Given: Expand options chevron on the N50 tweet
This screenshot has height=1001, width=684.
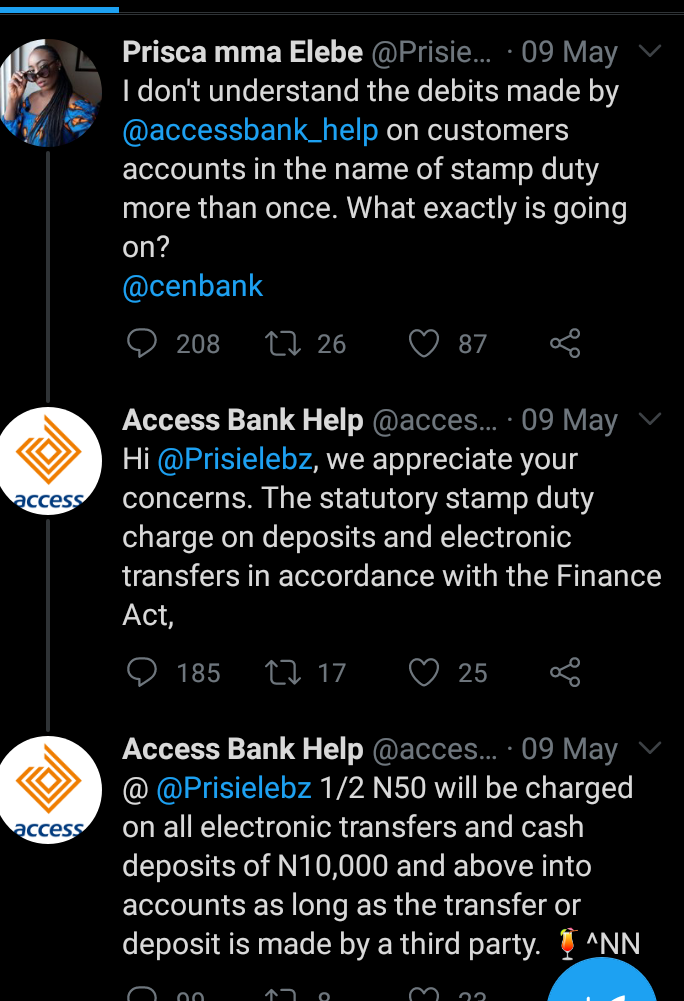Looking at the screenshot, I should [x=650, y=748].
